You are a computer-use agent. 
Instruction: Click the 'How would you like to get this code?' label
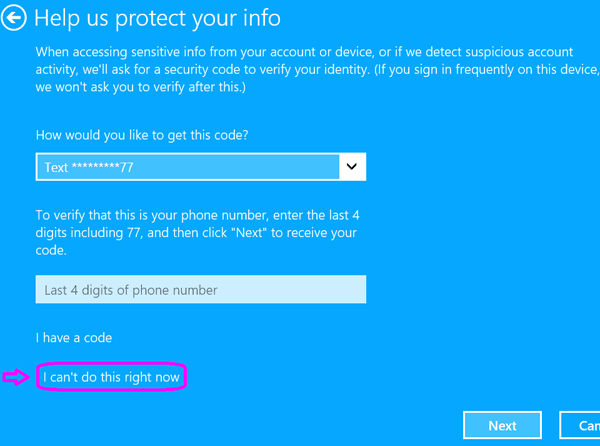(142, 135)
